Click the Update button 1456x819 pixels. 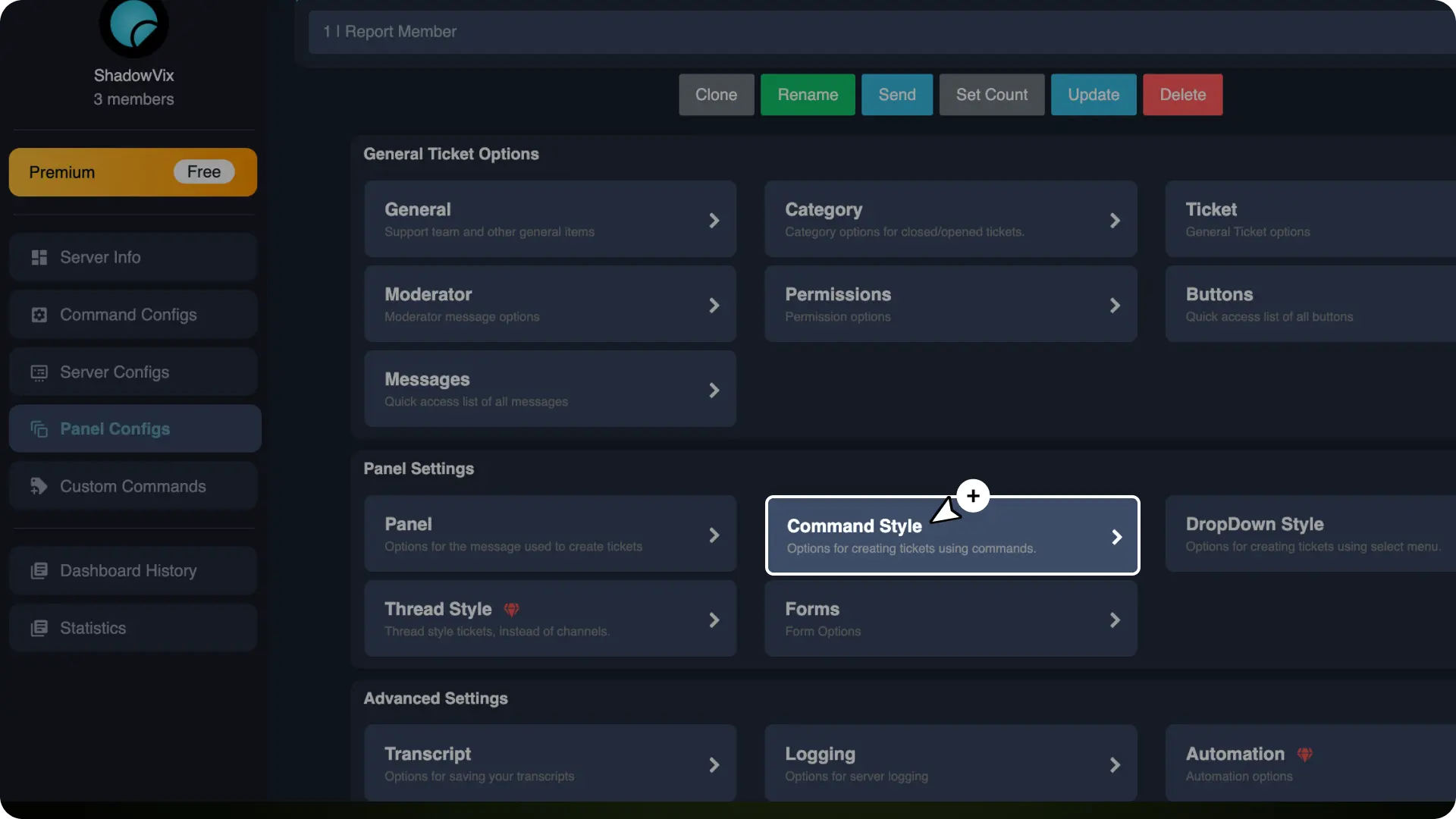[1094, 95]
